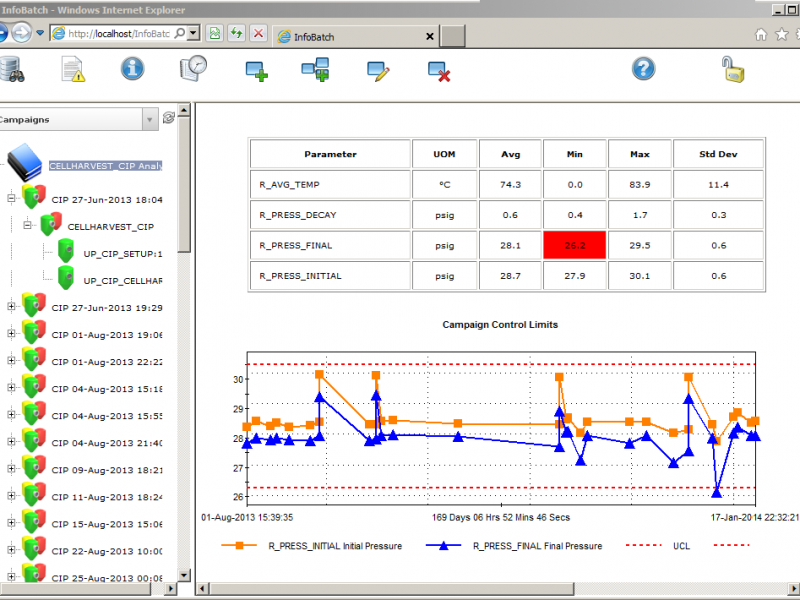Click the browser home icon
The image size is (800, 600).
(x=761, y=34)
